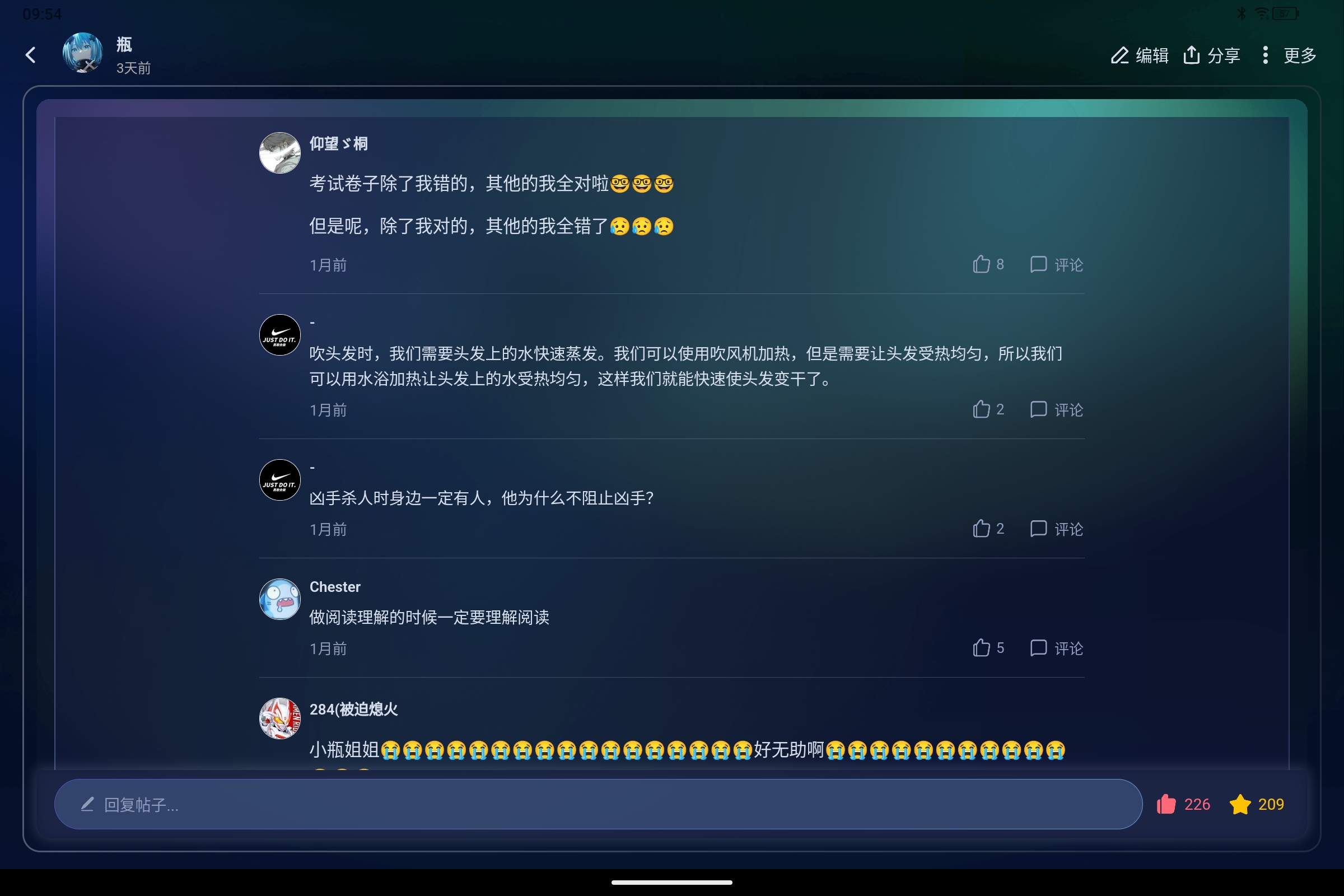Like Chester's reading comprehension comment

coord(988,648)
